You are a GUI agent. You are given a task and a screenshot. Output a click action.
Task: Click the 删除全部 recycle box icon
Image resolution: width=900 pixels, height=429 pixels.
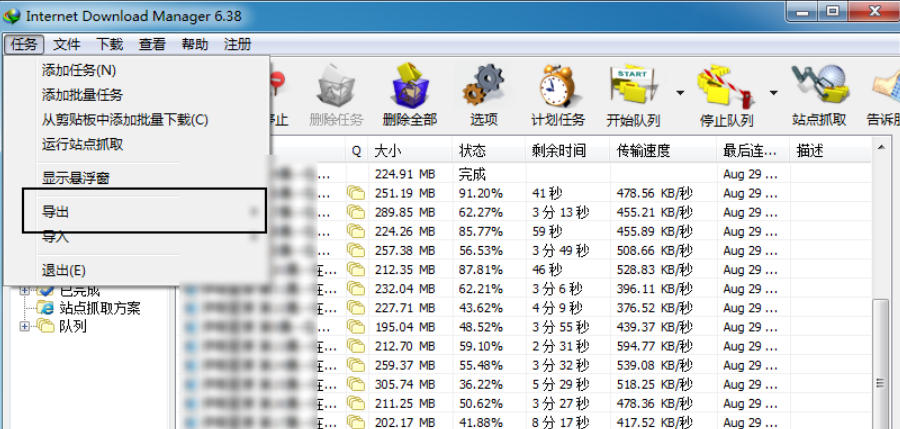(410, 86)
